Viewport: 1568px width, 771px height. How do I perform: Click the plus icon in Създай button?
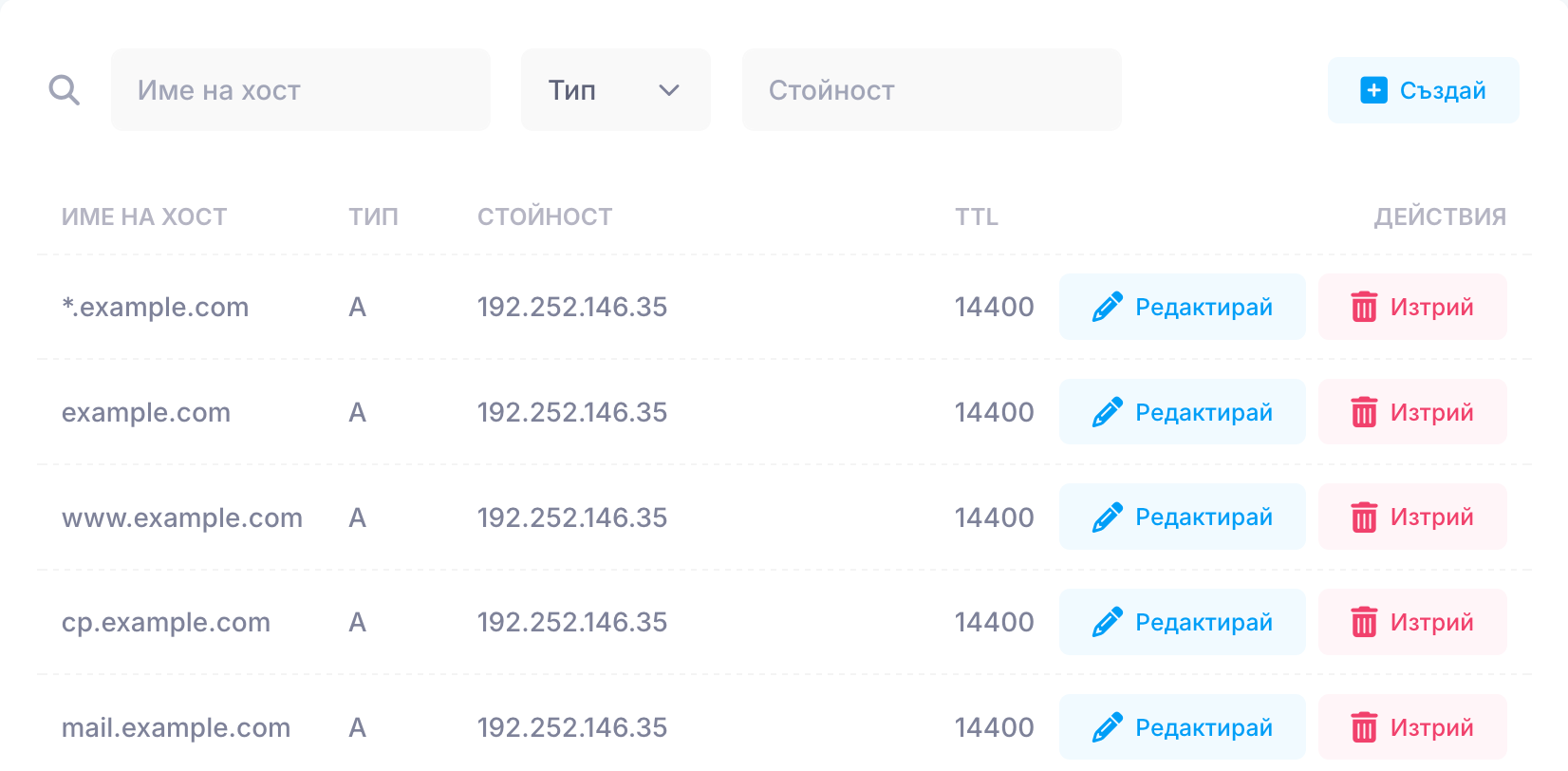1373,90
